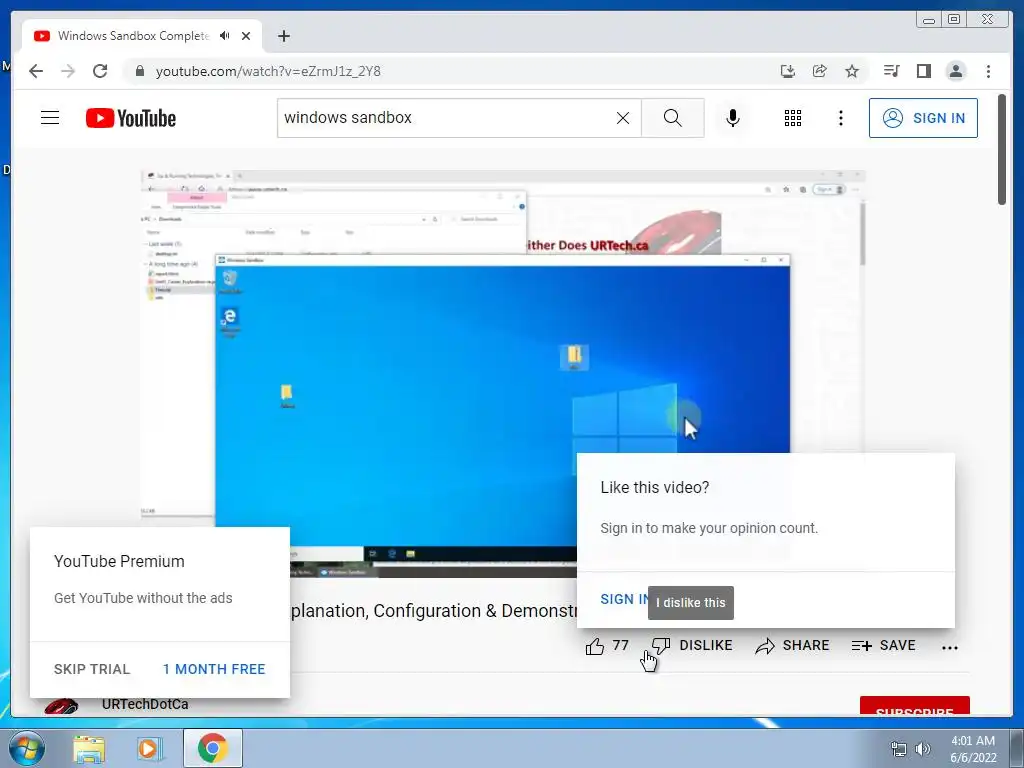1024x768 pixels.
Task: Like the video with thumbs-up 77
Action: point(607,646)
